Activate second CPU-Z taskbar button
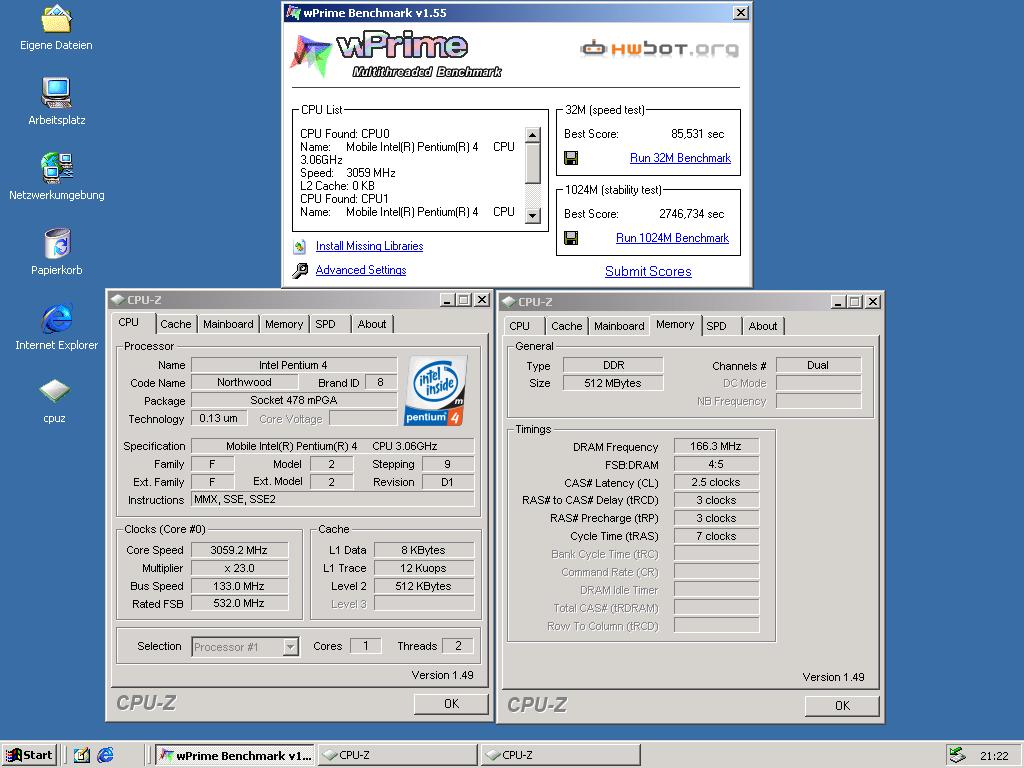This screenshot has width=1024, height=768. tap(562, 756)
